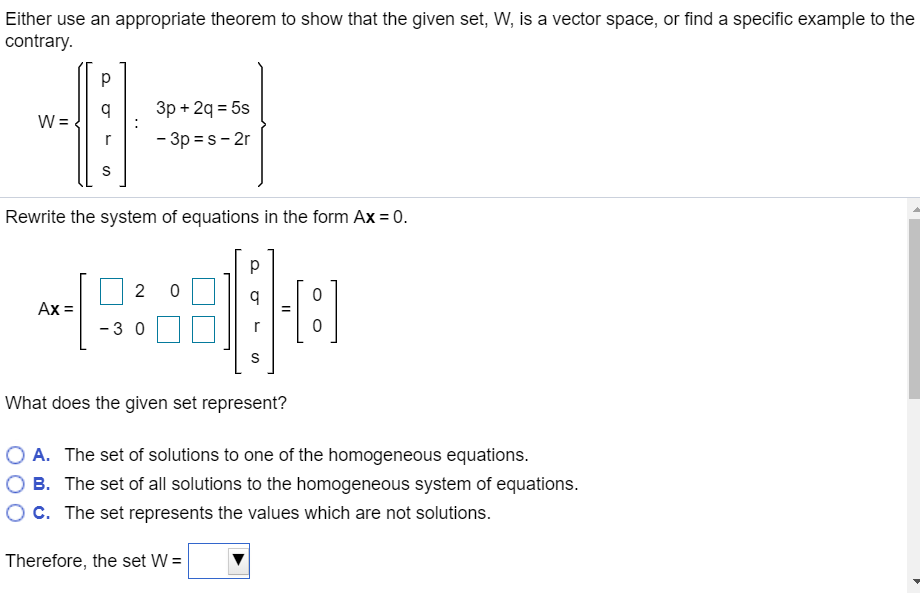Select radio button B for all solutions
This screenshot has width=920, height=613.
16,483
